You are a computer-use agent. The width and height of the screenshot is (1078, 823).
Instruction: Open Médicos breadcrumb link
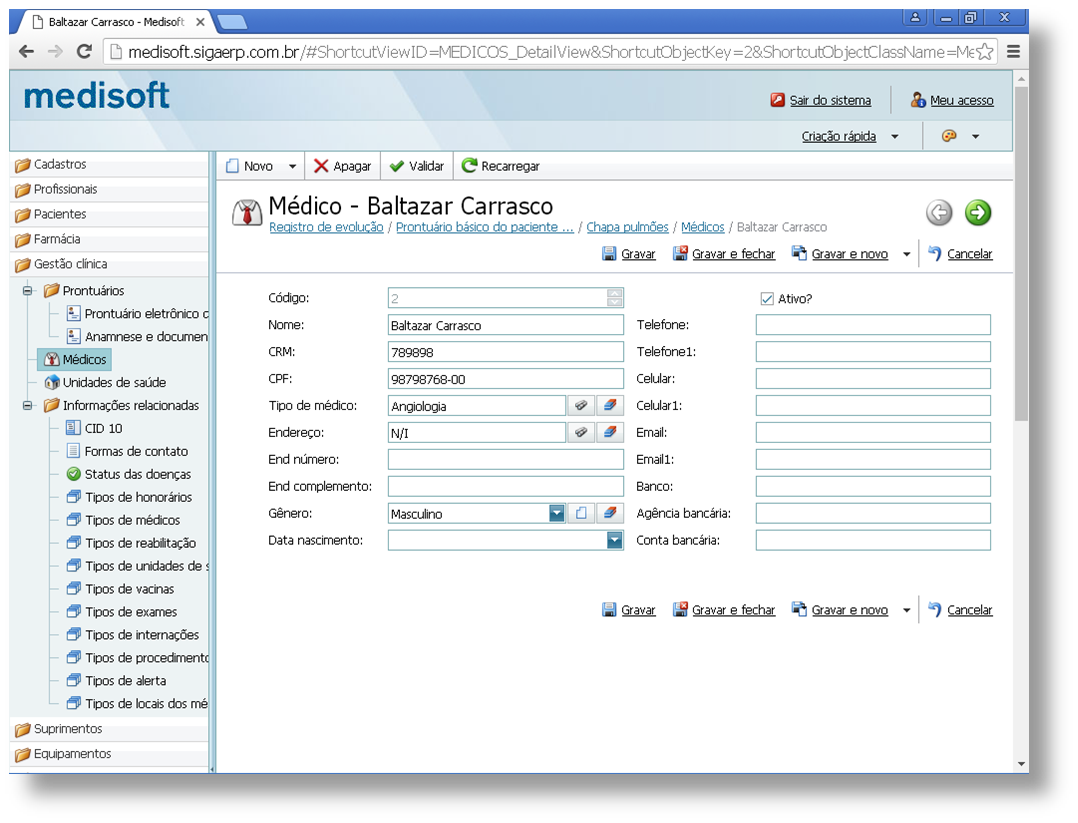pos(703,227)
